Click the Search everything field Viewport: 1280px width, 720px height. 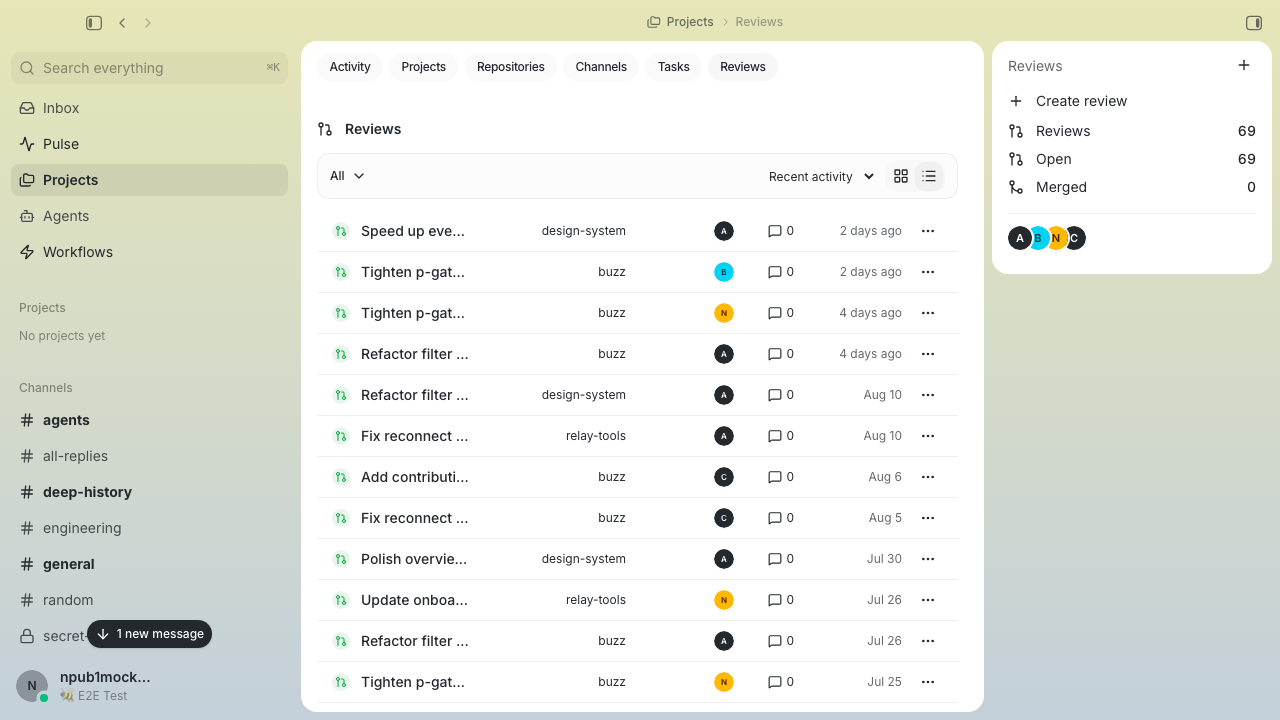[150, 68]
